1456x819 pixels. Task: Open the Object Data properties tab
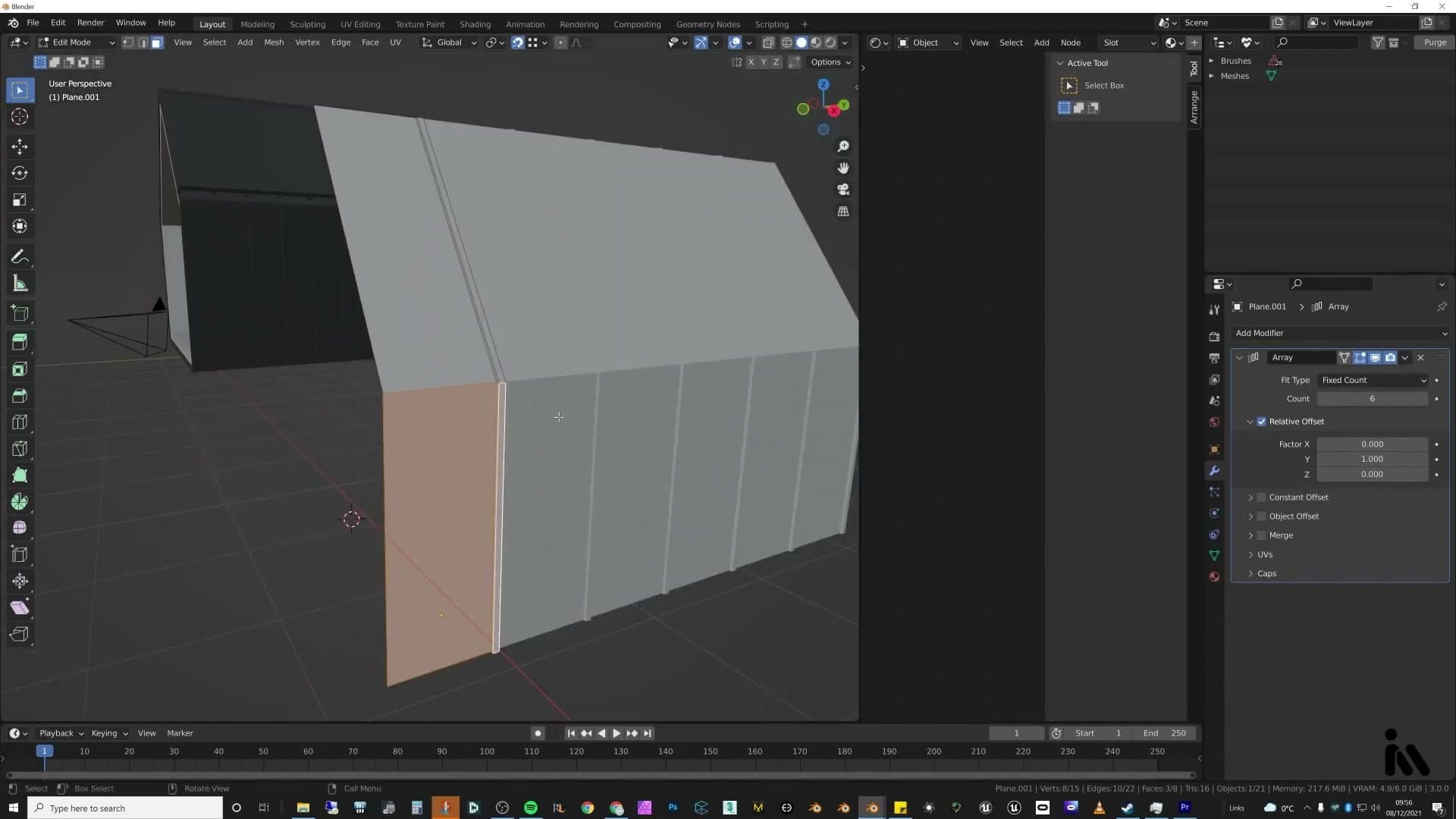click(1214, 556)
